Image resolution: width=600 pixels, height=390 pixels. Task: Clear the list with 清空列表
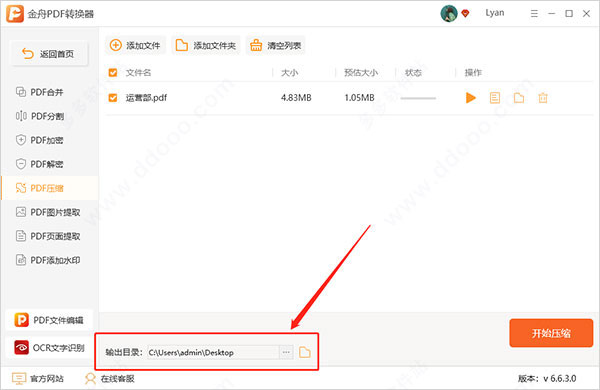[276, 46]
